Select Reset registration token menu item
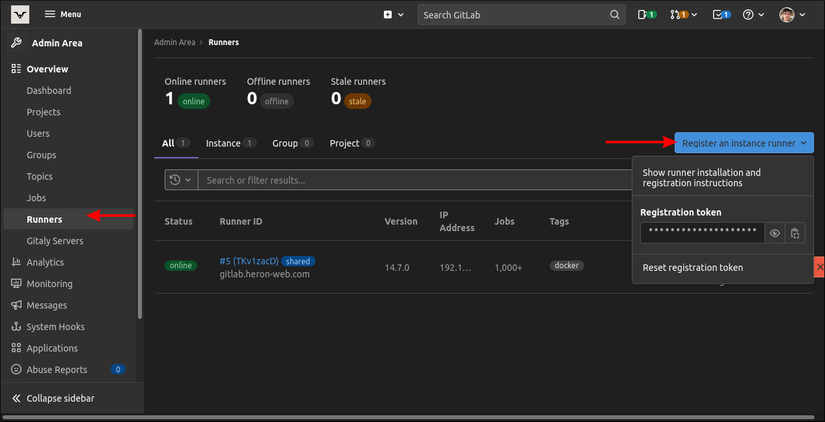This screenshot has width=825, height=422. click(x=692, y=268)
